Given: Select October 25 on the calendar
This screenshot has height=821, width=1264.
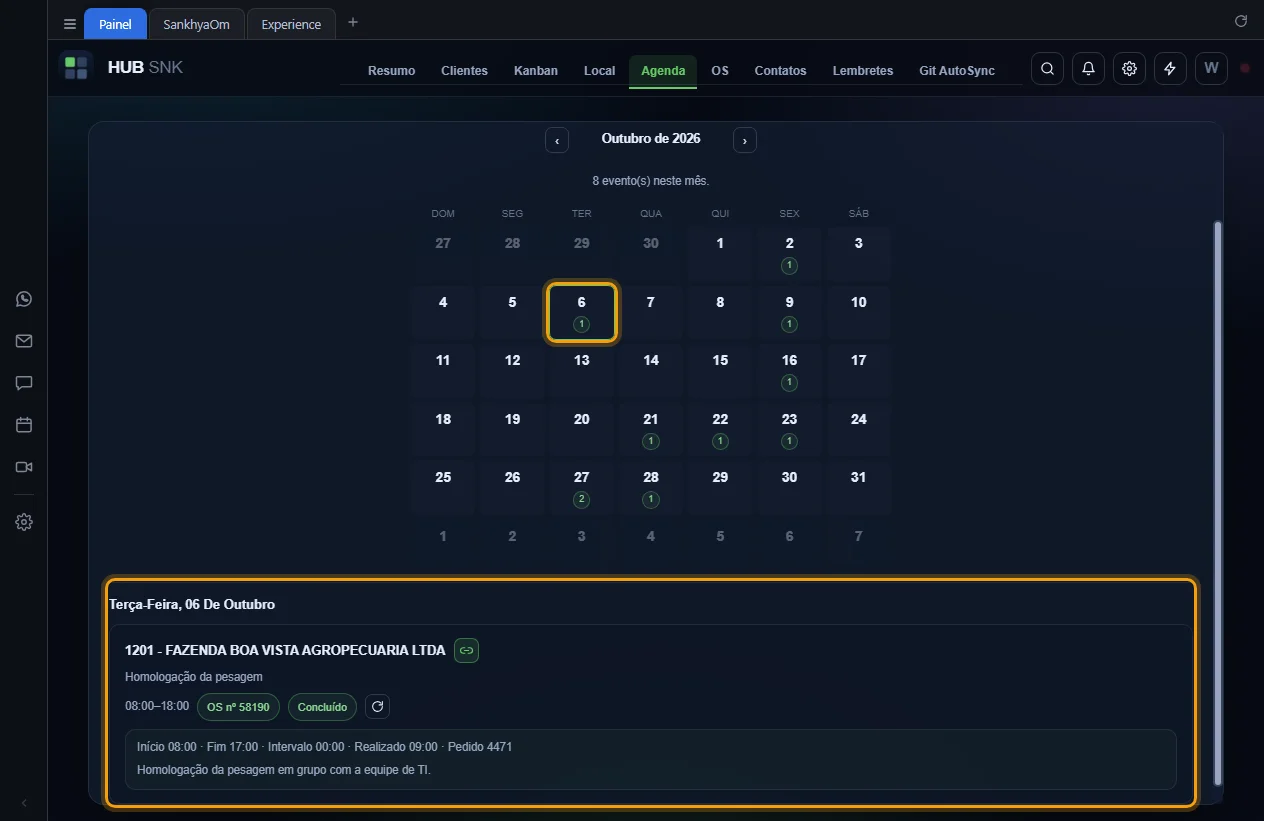Looking at the screenshot, I should (443, 488).
